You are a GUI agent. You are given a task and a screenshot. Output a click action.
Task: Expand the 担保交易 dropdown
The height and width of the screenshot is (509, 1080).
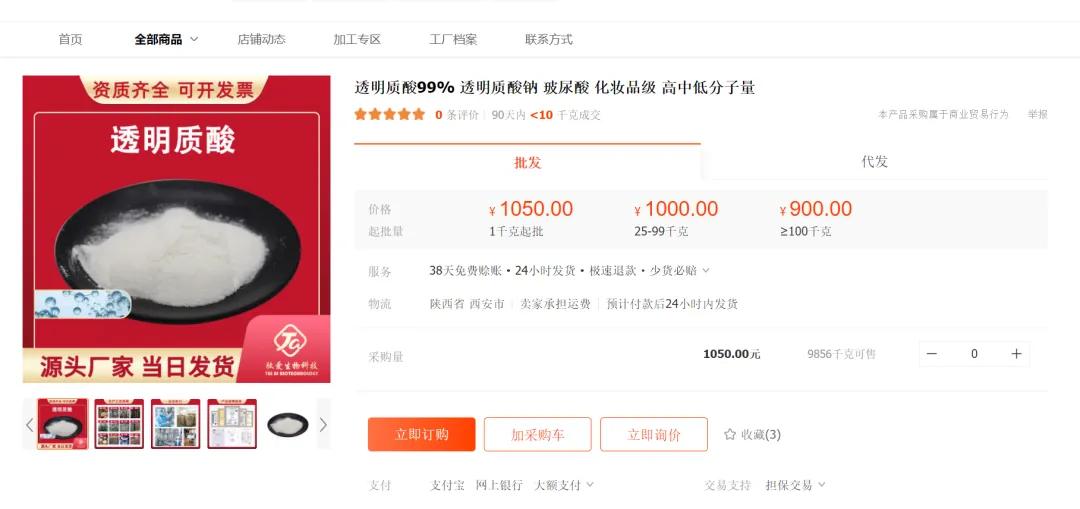795,485
